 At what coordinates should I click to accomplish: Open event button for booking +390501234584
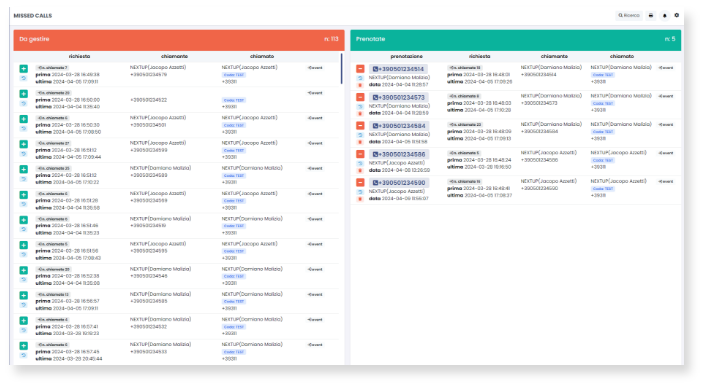pos(666,125)
